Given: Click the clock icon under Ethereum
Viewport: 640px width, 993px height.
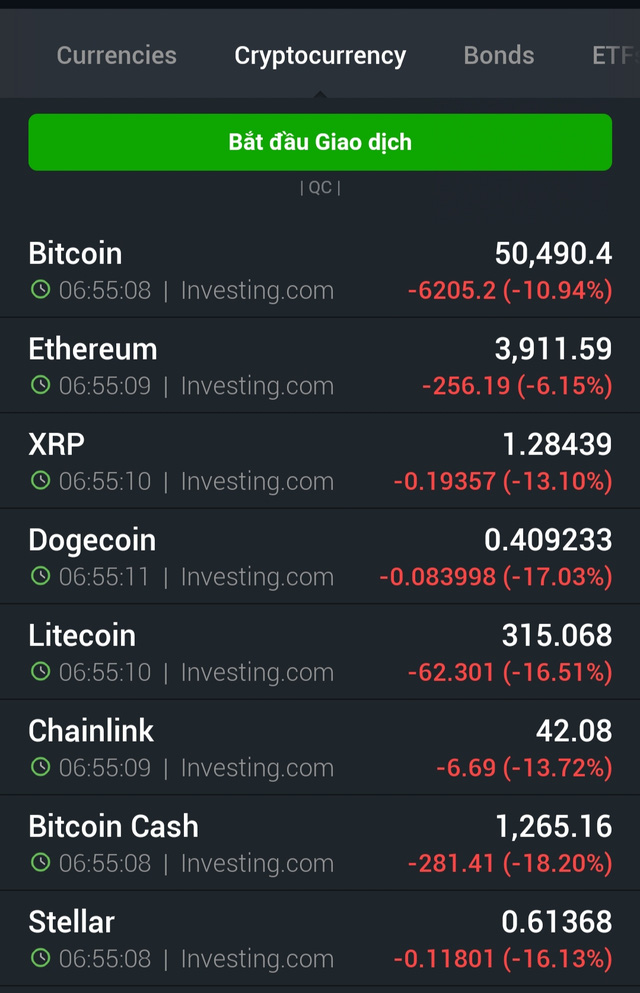Looking at the screenshot, I should (x=40, y=385).
